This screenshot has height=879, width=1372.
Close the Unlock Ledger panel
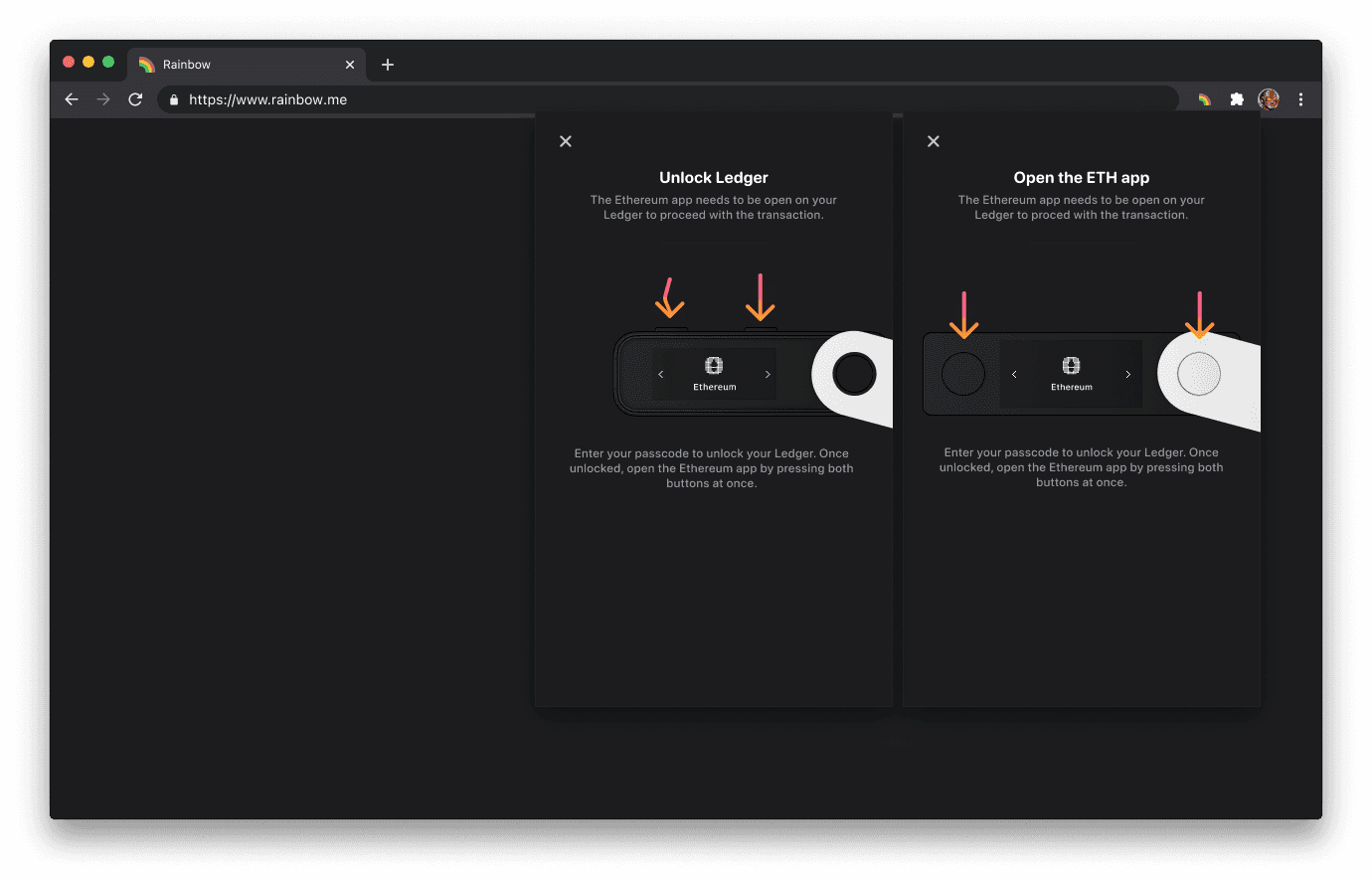pyautogui.click(x=566, y=141)
